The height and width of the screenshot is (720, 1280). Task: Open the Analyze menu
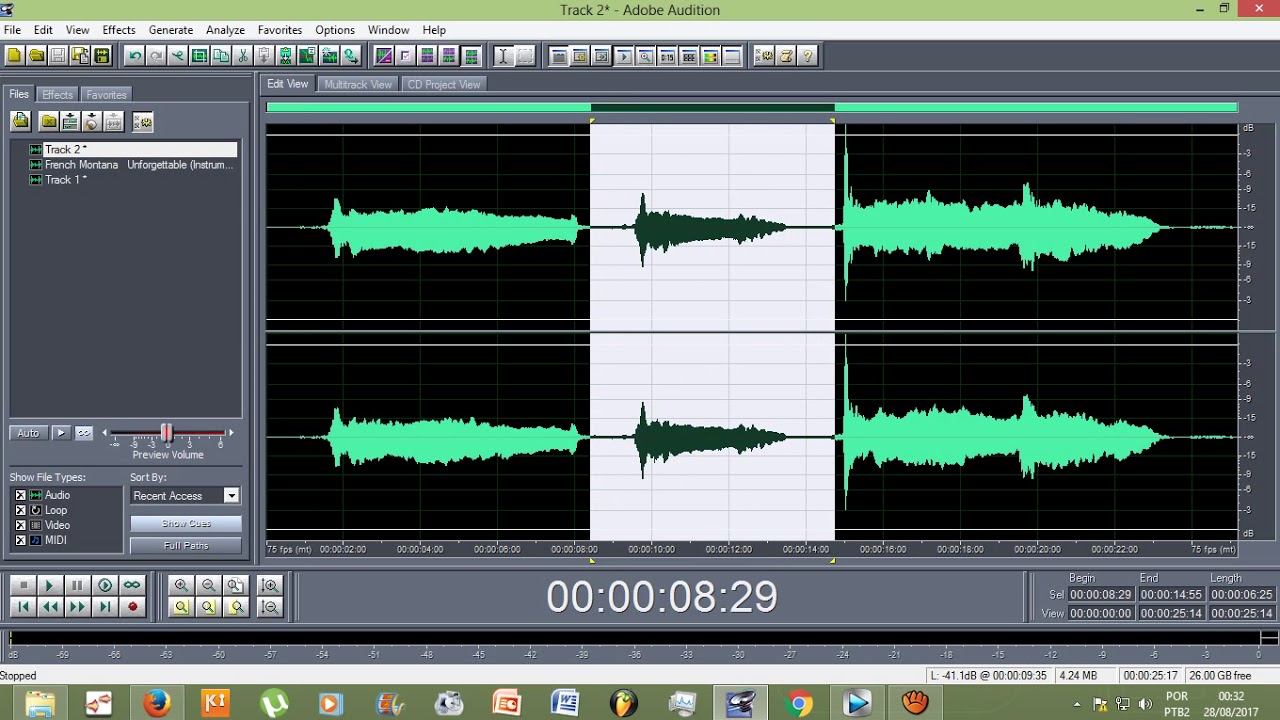click(x=225, y=30)
